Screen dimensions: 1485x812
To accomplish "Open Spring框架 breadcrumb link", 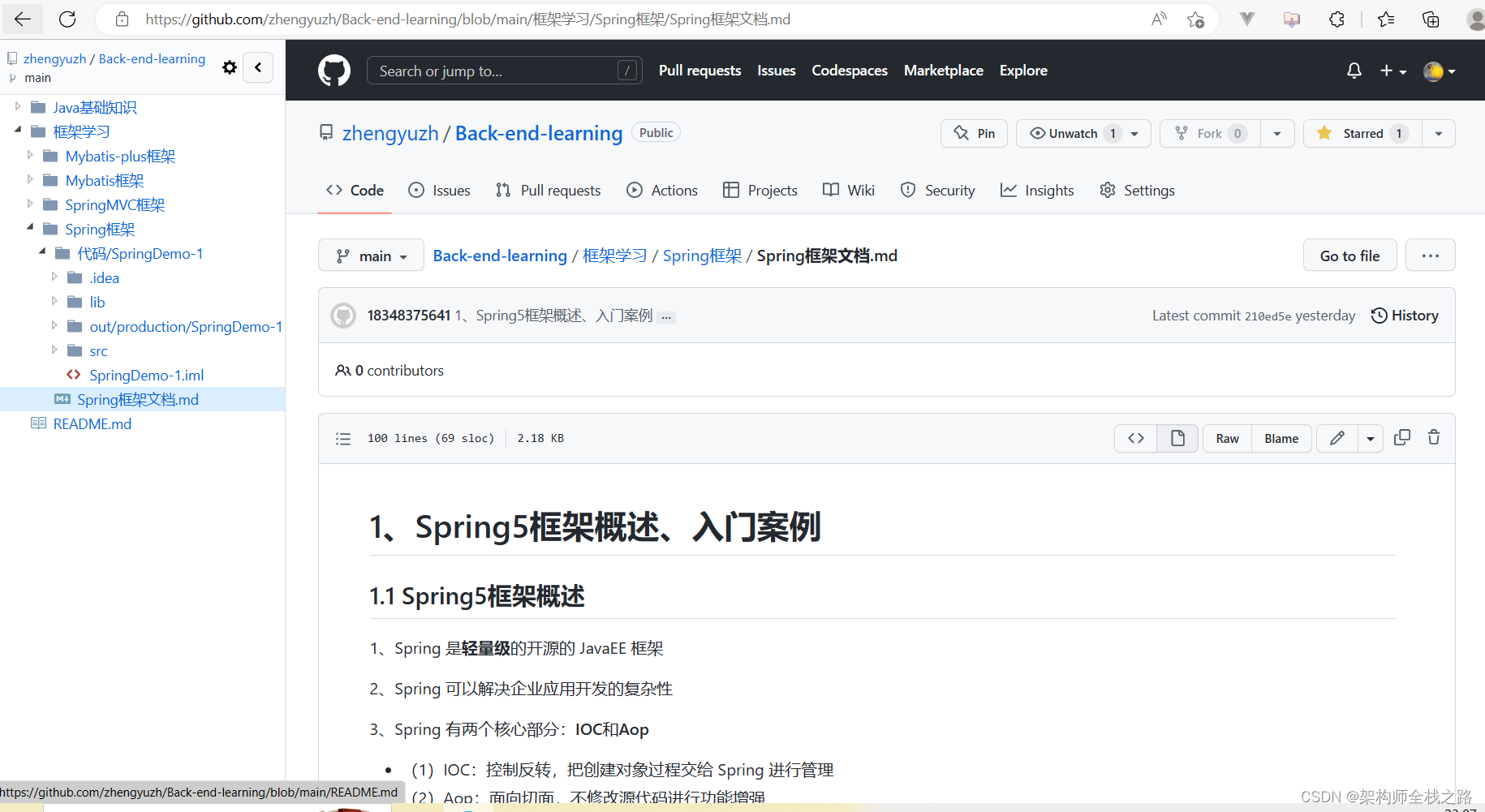I will click(x=702, y=256).
